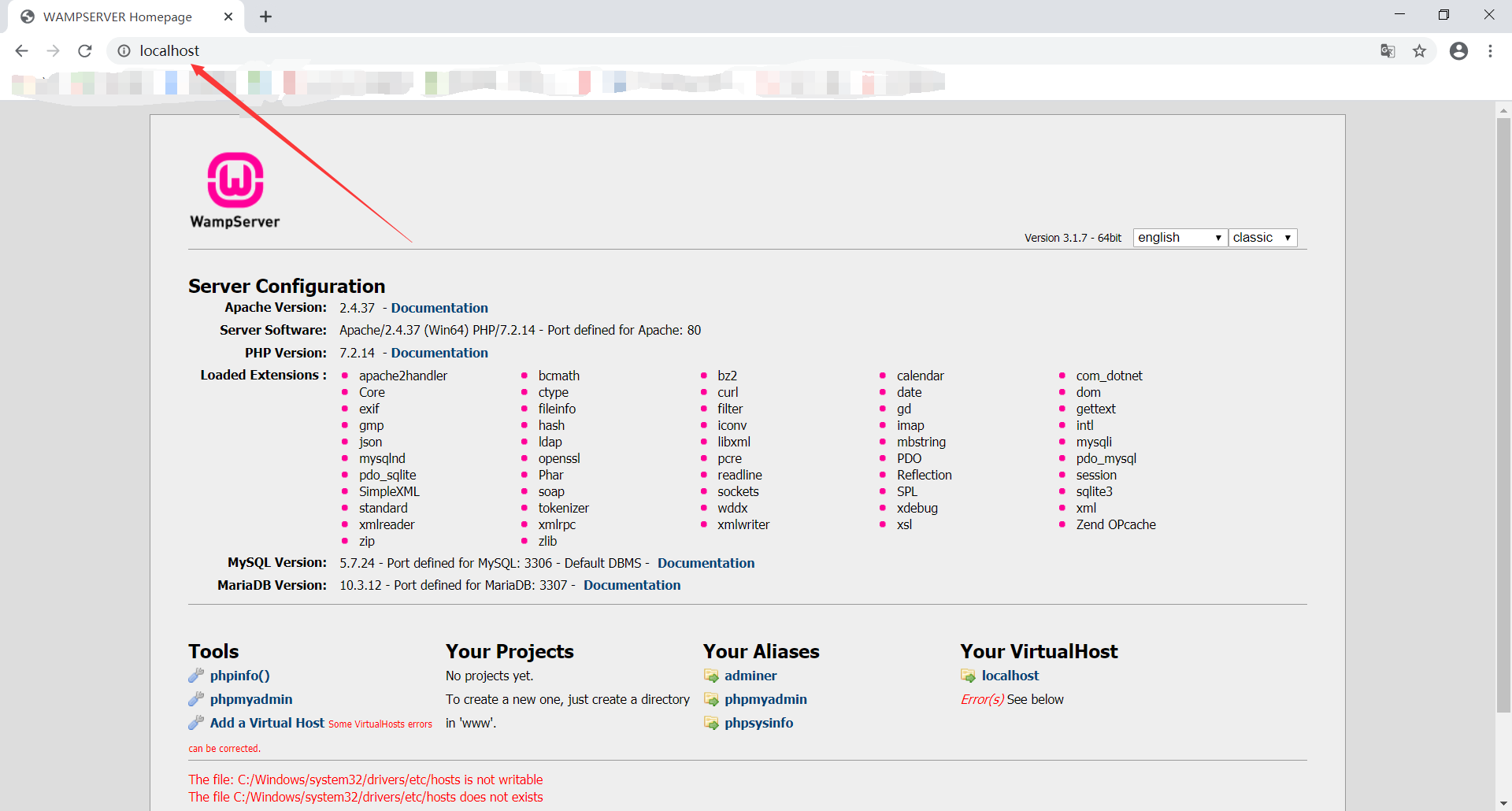
Task: Open the Chrome profile avatar
Action: click(1458, 51)
